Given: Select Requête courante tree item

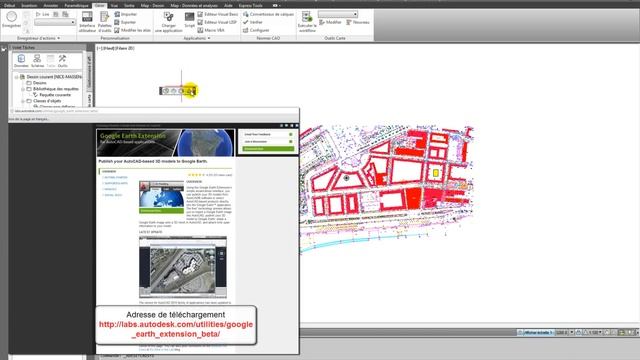Looking at the screenshot, I should (55, 95).
